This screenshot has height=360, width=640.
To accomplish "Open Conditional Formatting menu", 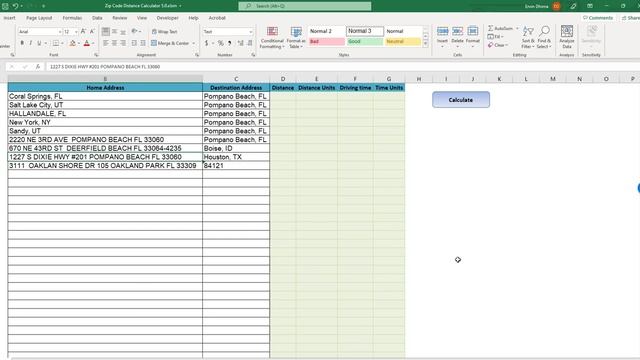I will click(x=272, y=38).
